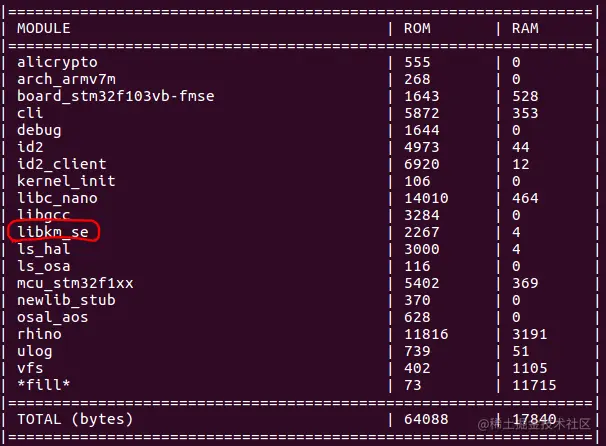Image resolution: width=606 pixels, height=446 pixels.
Task: Select the *fill* row name
Action: (x=44, y=385)
